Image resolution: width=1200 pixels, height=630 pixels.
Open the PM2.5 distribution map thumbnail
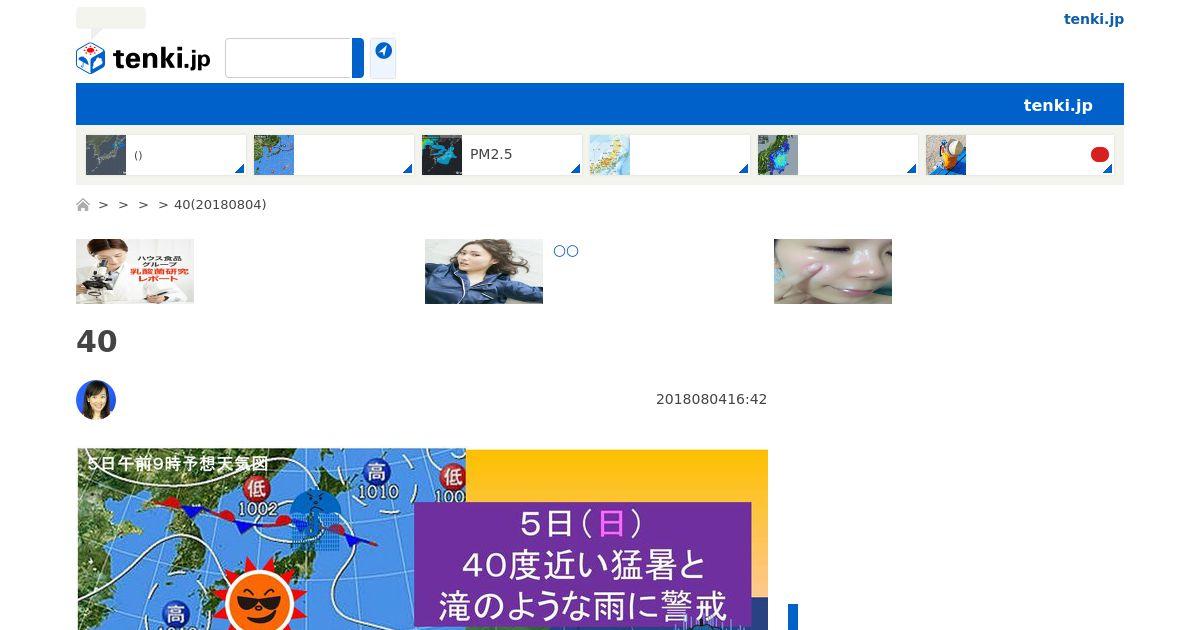(x=442, y=155)
